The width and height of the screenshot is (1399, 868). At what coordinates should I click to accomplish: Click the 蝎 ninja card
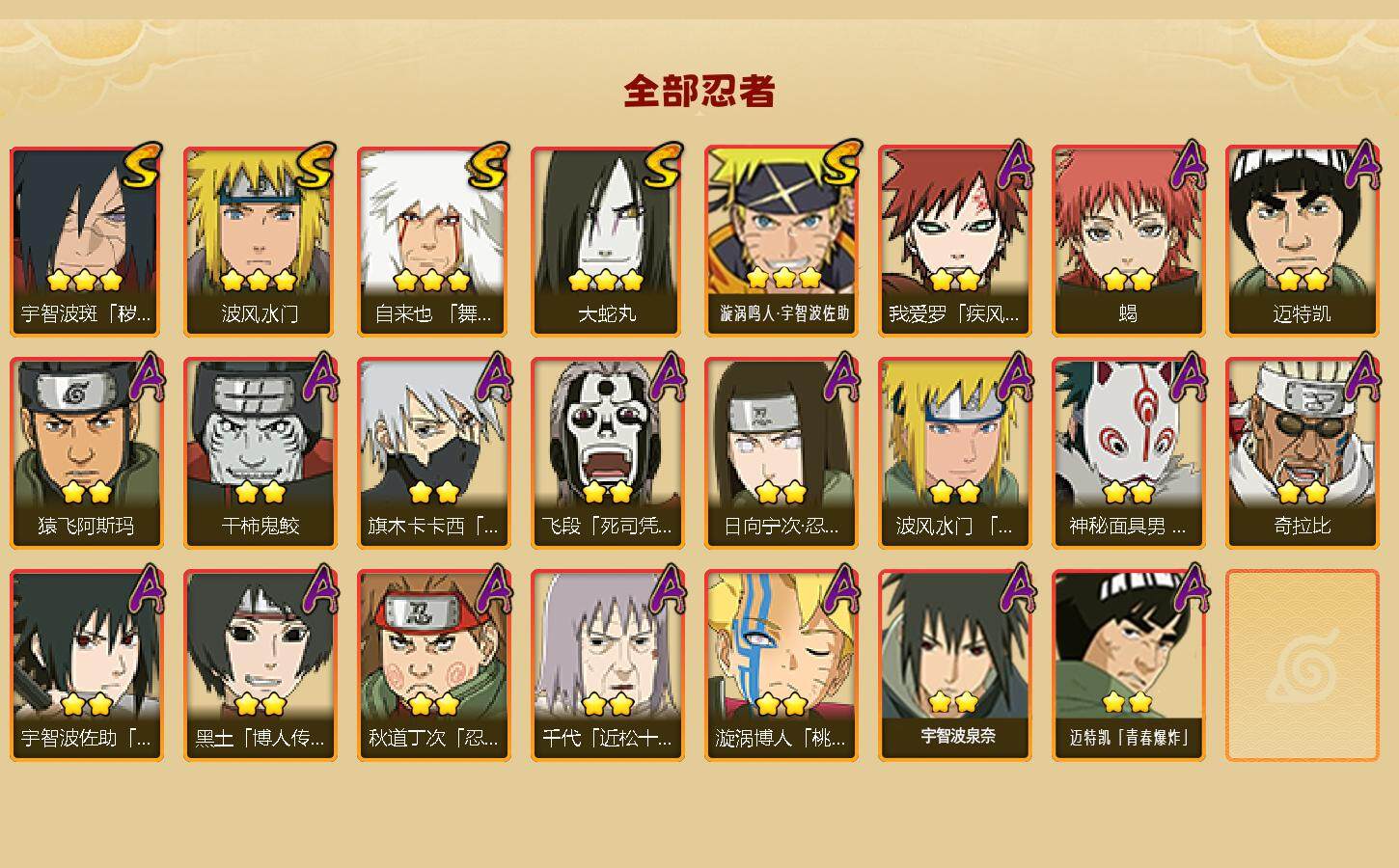[x=1129, y=241]
